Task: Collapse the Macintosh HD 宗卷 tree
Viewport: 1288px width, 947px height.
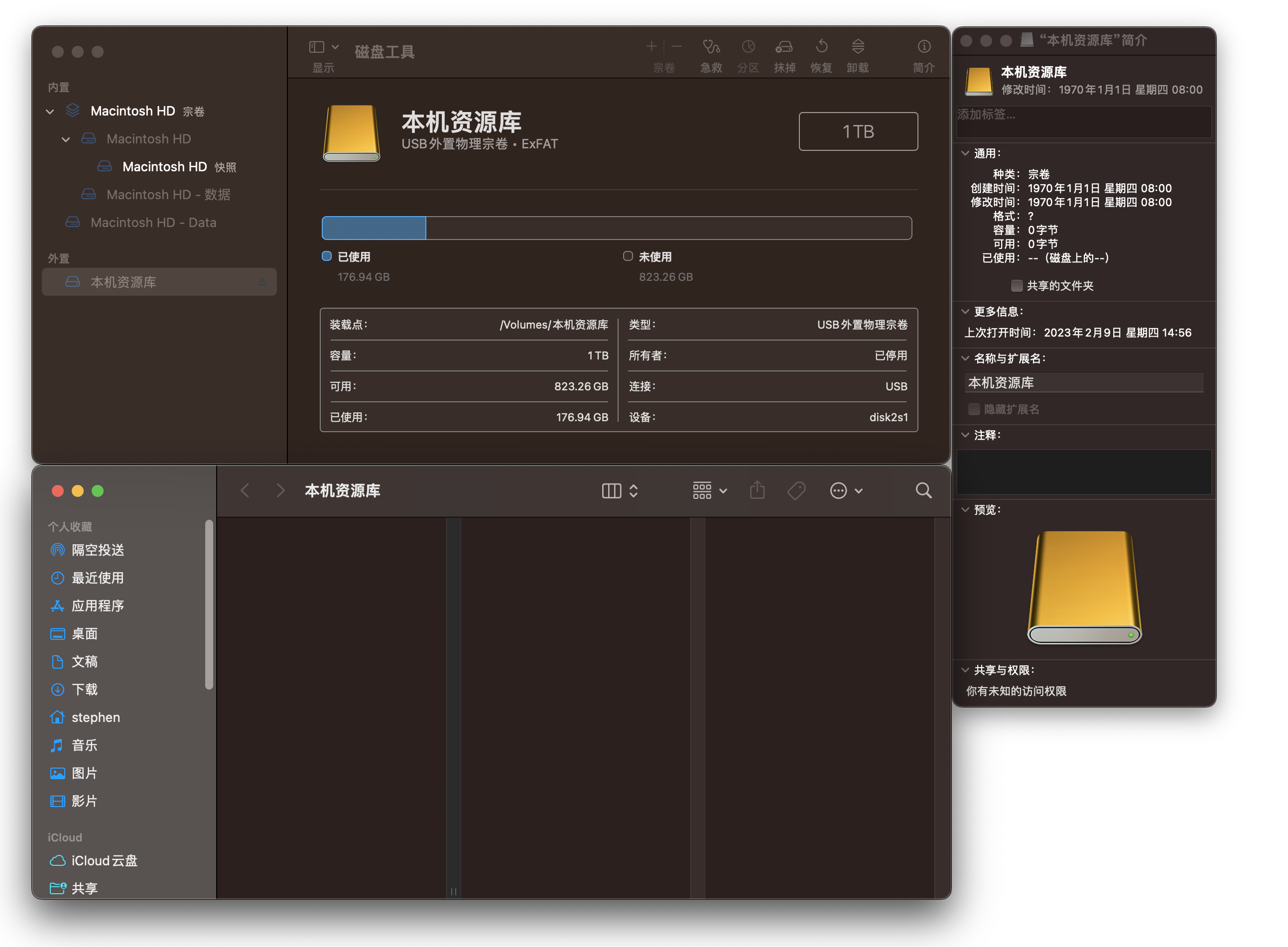Action: 50,111
